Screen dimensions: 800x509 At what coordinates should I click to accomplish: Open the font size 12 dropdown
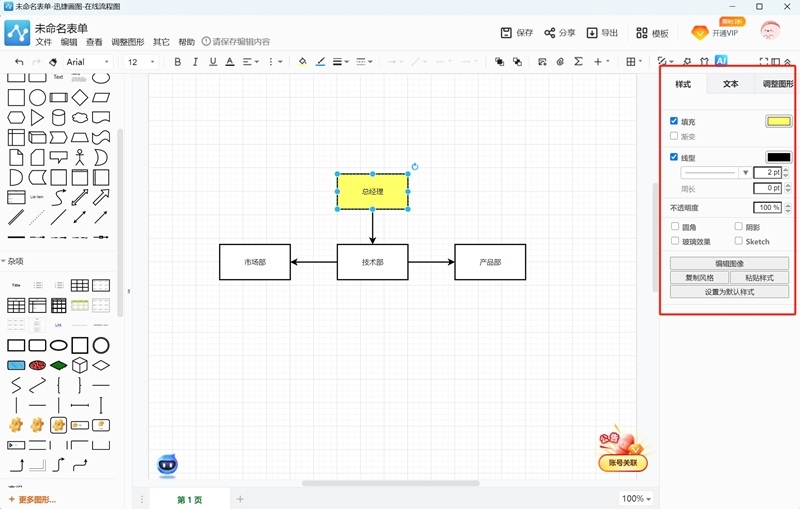141,62
